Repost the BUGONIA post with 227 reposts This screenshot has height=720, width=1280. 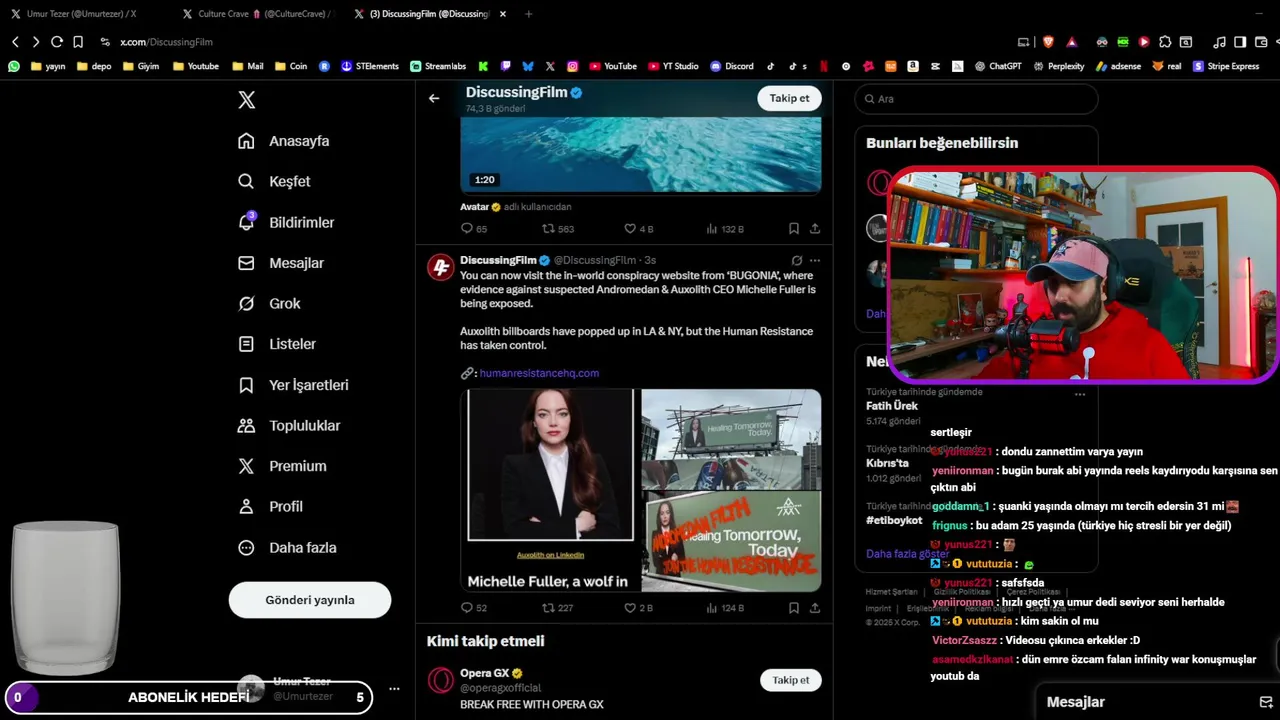coord(557,607)
